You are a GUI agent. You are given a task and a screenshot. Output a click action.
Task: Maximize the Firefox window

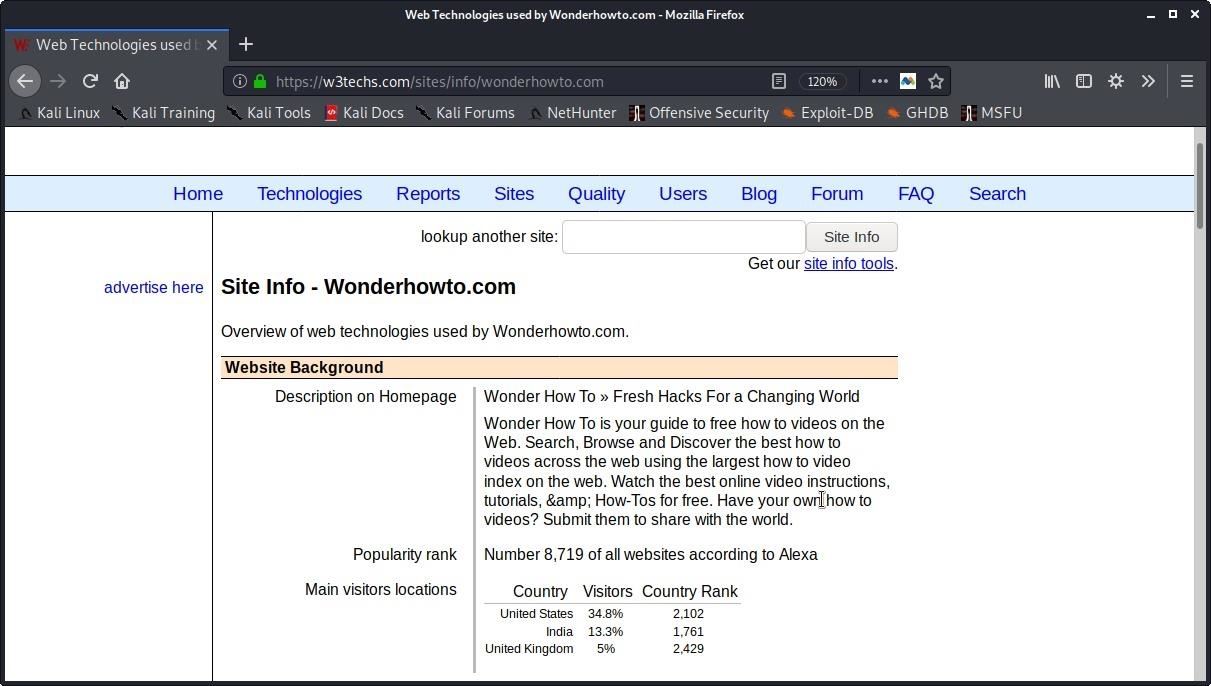(1173, 14)
